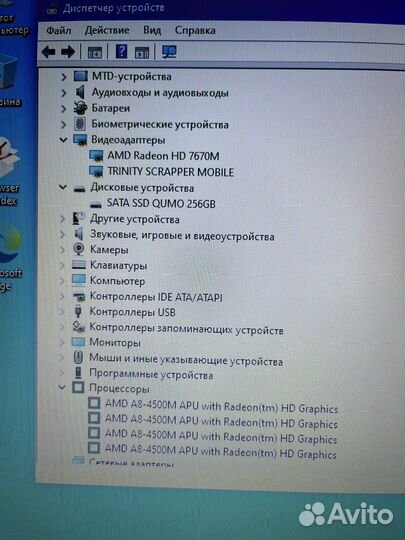Screen dimensions: 405x540
Task: Open the Справка menu
Action: 195,30
